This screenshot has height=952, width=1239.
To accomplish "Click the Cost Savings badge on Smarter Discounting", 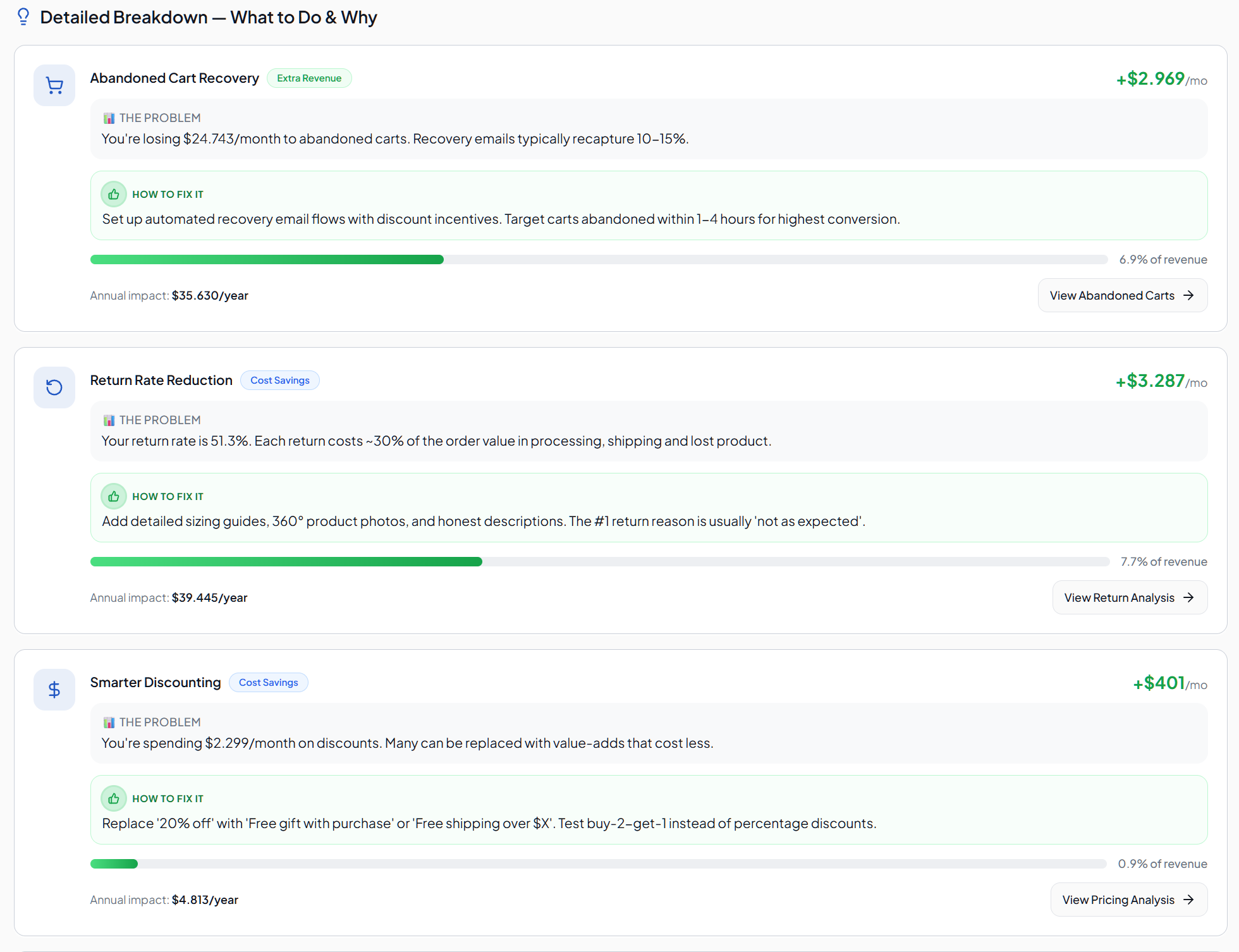I will (269, 683).
